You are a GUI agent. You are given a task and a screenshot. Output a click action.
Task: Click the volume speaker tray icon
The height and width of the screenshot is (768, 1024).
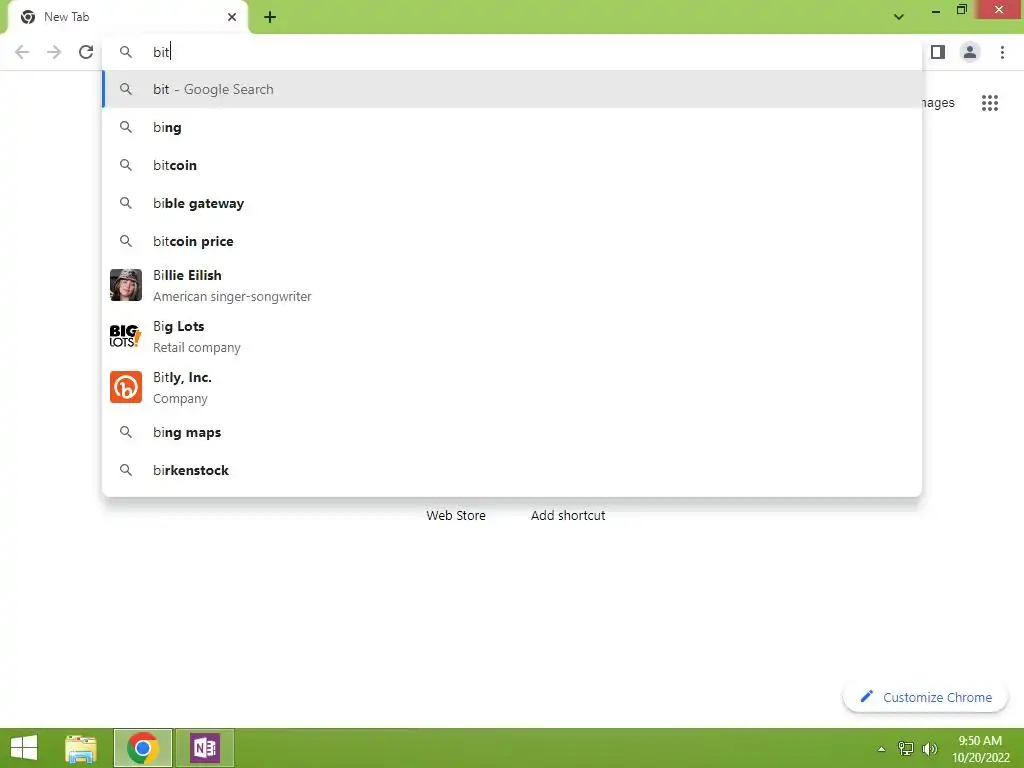tap(930, 748)
